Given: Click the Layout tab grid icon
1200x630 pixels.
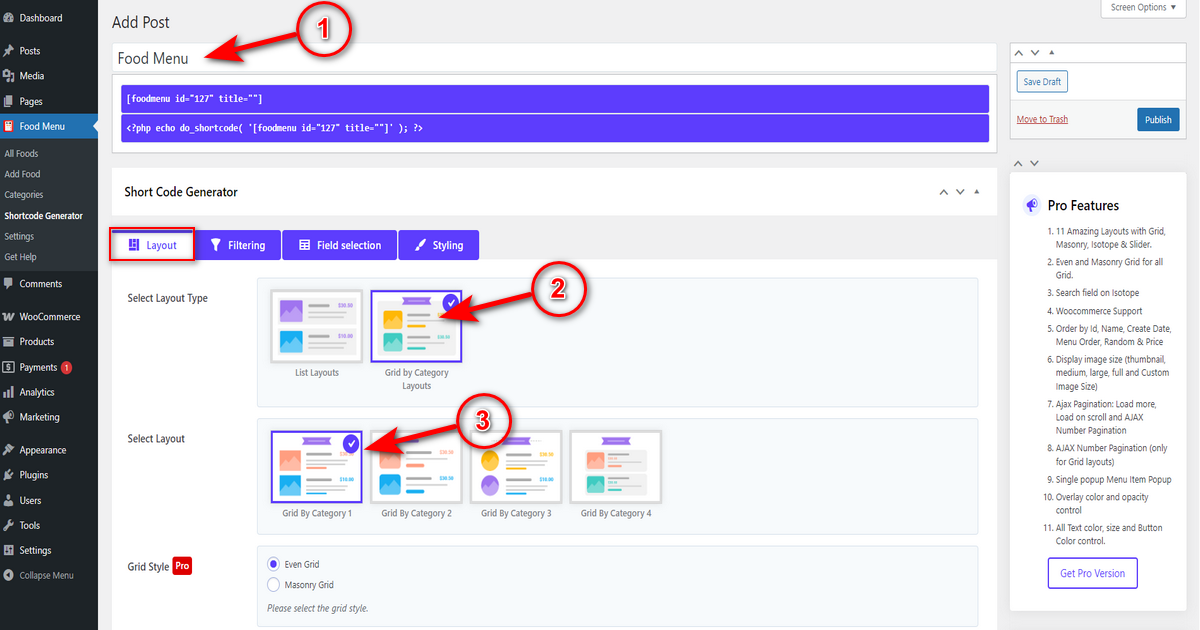Looking at the screenshot, I should coord(133,245).
